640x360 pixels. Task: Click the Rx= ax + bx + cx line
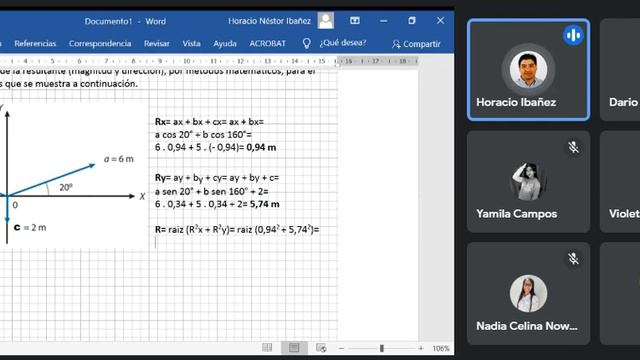[x=209, y=122]
